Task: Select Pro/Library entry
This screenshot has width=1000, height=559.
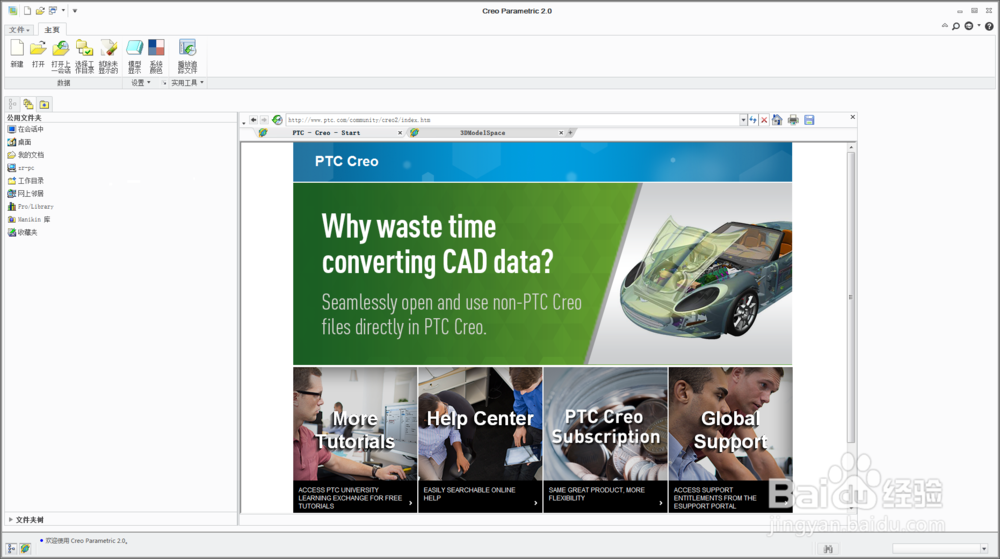Action: [x=31, y=207]
